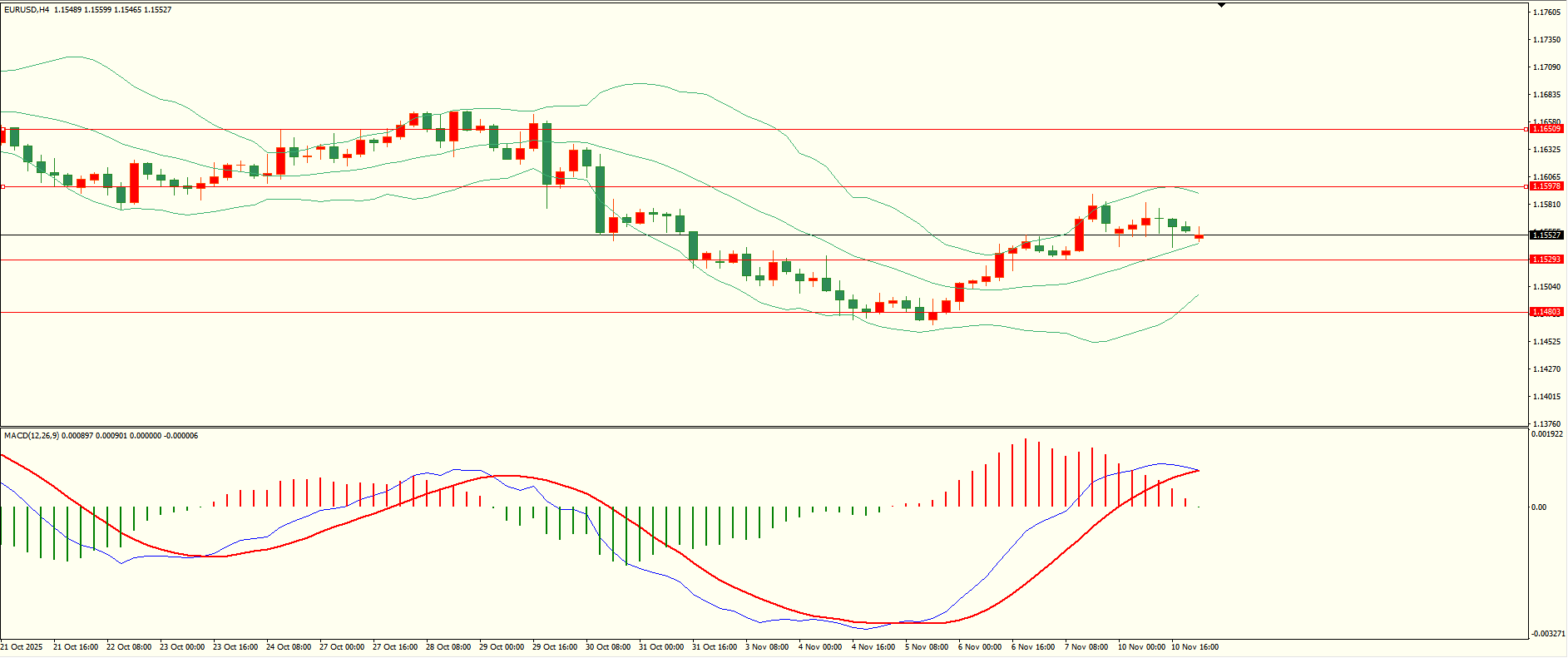Click the chart shift triangle marker at top
This screenshot has height=658, width=1568.
click(x=1221, y=5)
